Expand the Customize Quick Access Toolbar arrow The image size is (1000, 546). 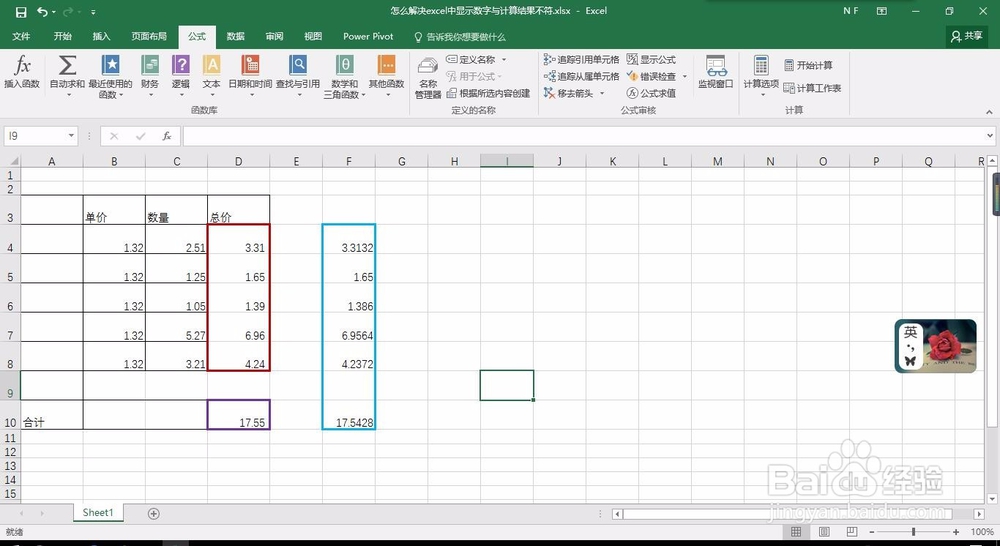tap(93, 12)
